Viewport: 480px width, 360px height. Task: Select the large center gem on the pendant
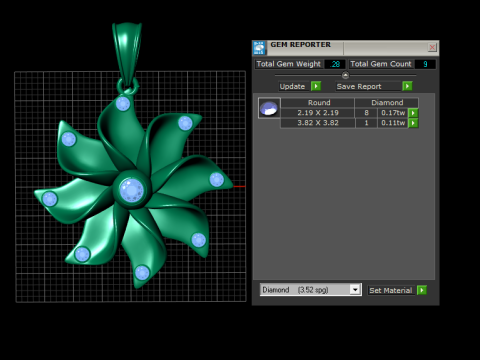pos(132,190)
